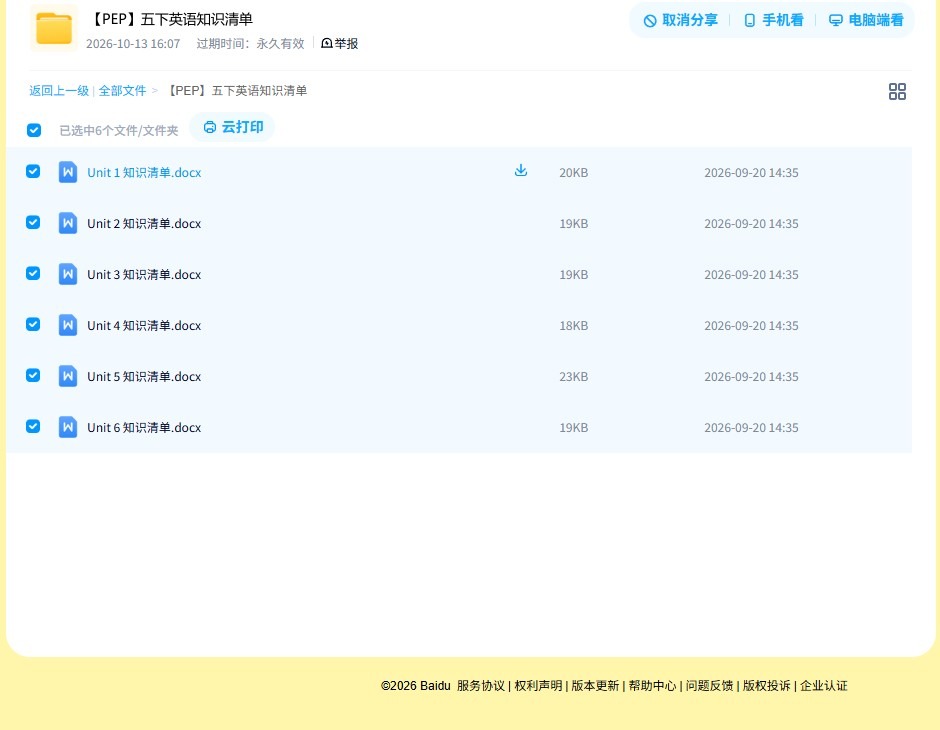Uncheck the Unit 3 知识清单.docx checkbox
The width and height of the screenshot is (940, 730).
33,273
